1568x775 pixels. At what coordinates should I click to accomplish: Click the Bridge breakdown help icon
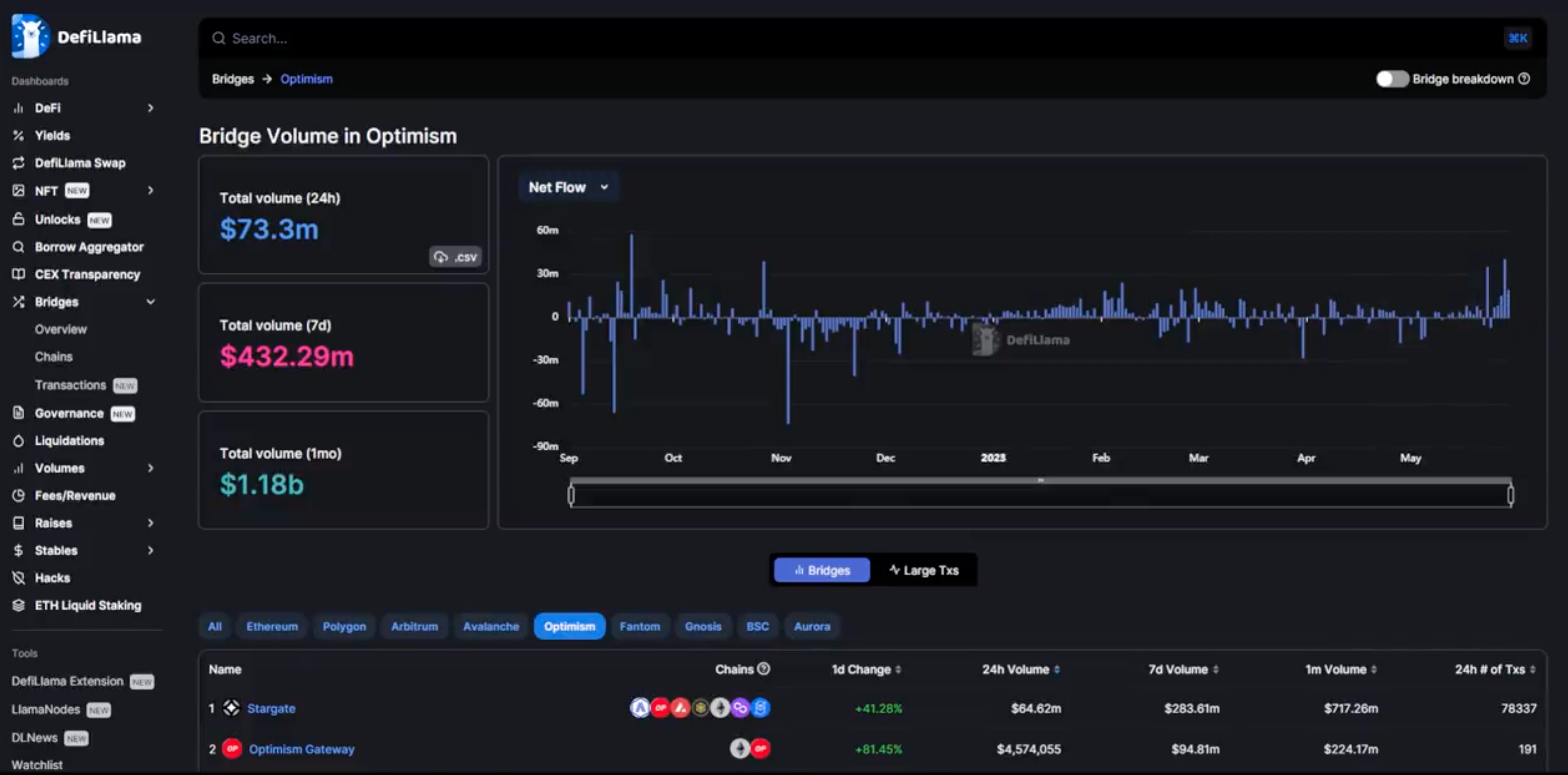(1523, 79)
